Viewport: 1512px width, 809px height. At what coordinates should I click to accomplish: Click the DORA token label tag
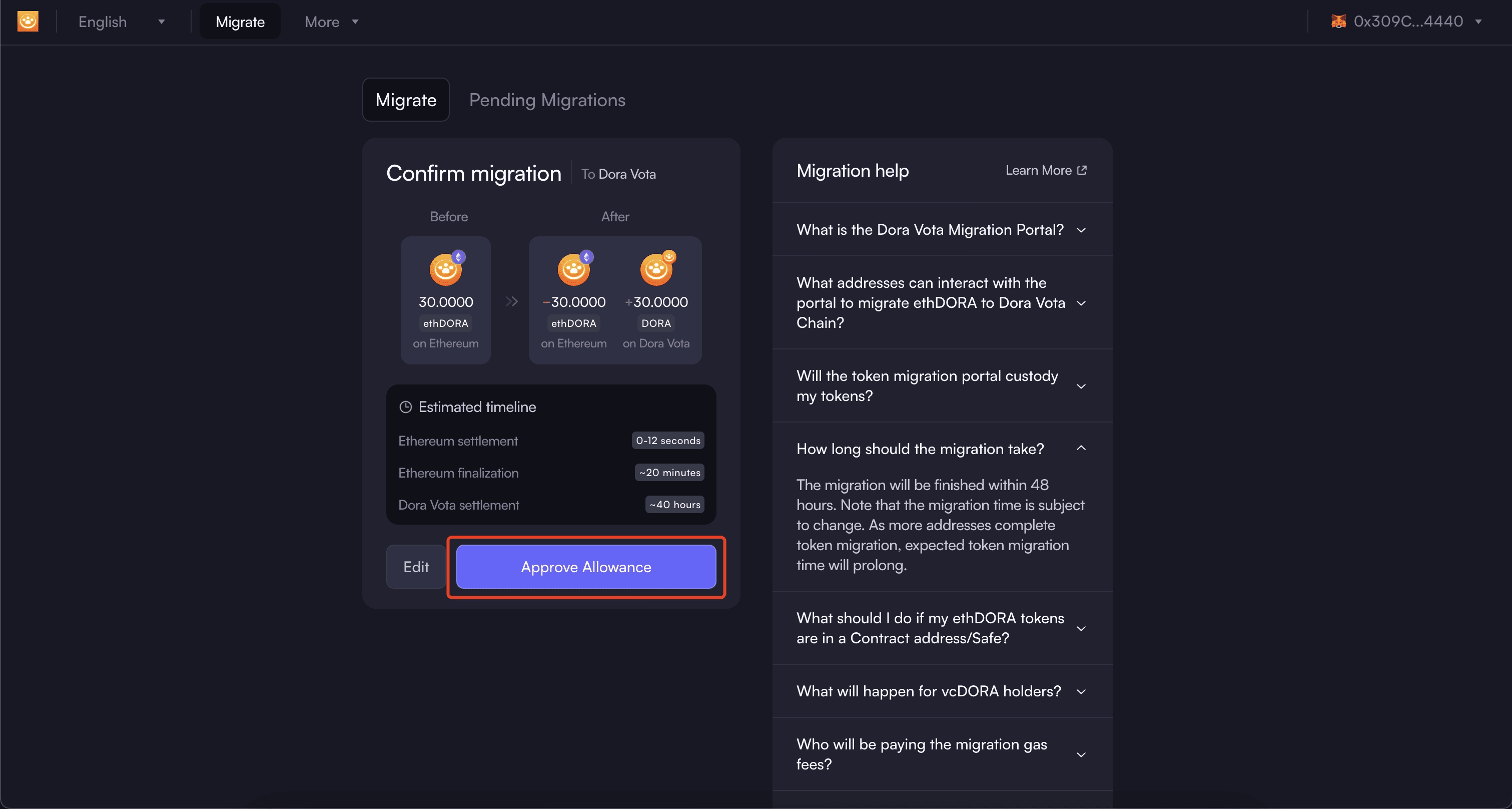pyautogui.click(x=656, y=323)
